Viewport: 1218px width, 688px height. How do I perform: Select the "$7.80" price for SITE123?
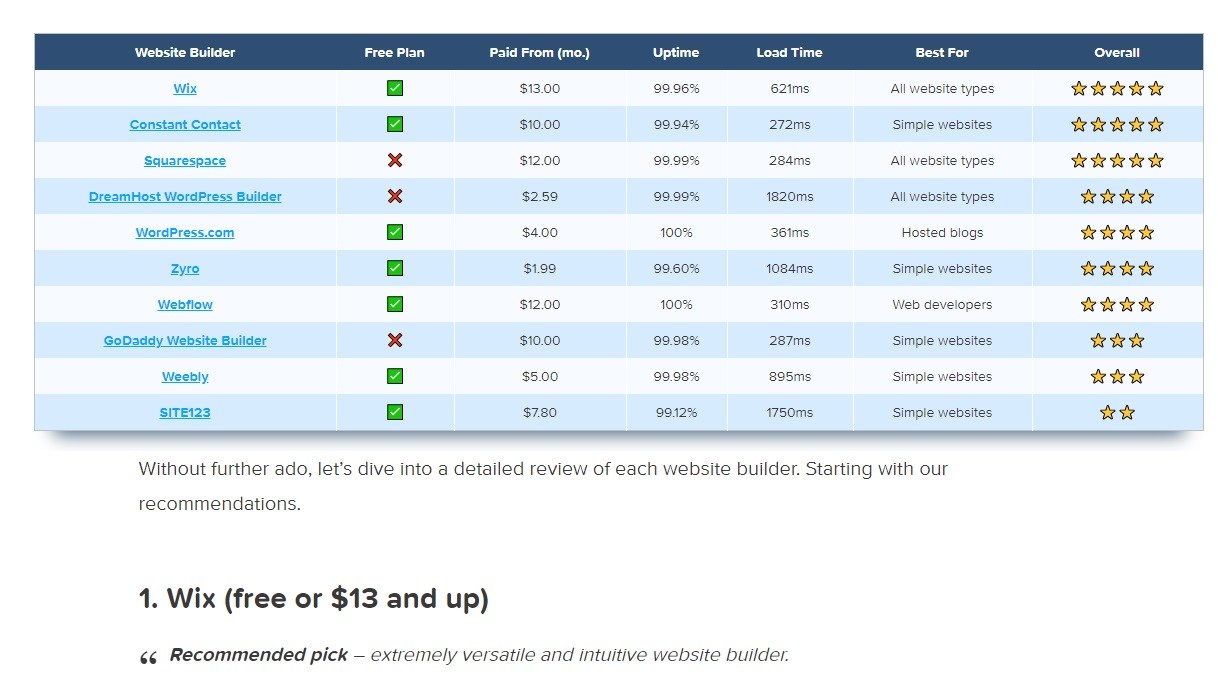540,413
